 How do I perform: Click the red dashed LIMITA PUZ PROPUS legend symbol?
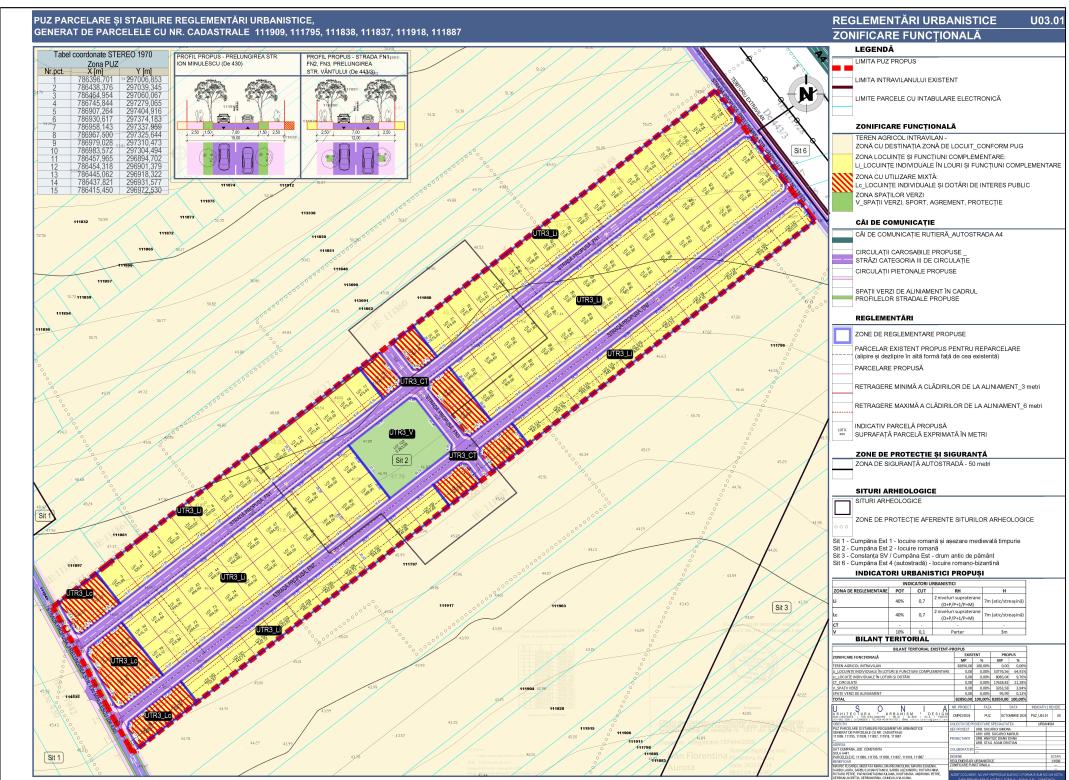(x=842, y=68)
